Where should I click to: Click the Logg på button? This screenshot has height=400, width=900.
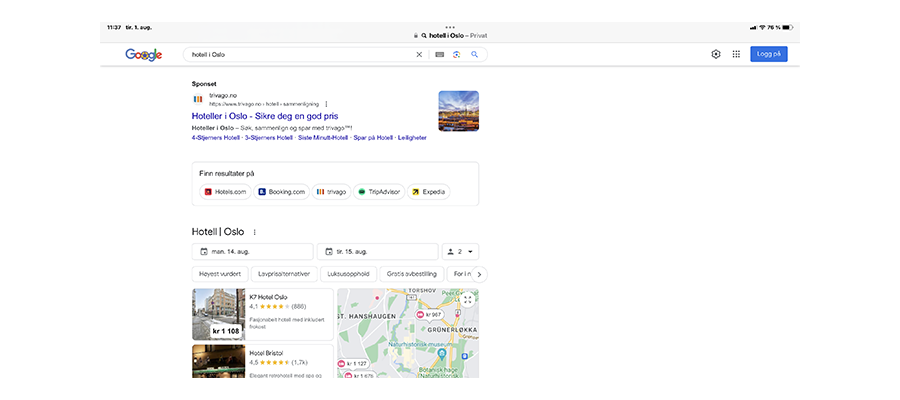(769, 54)
